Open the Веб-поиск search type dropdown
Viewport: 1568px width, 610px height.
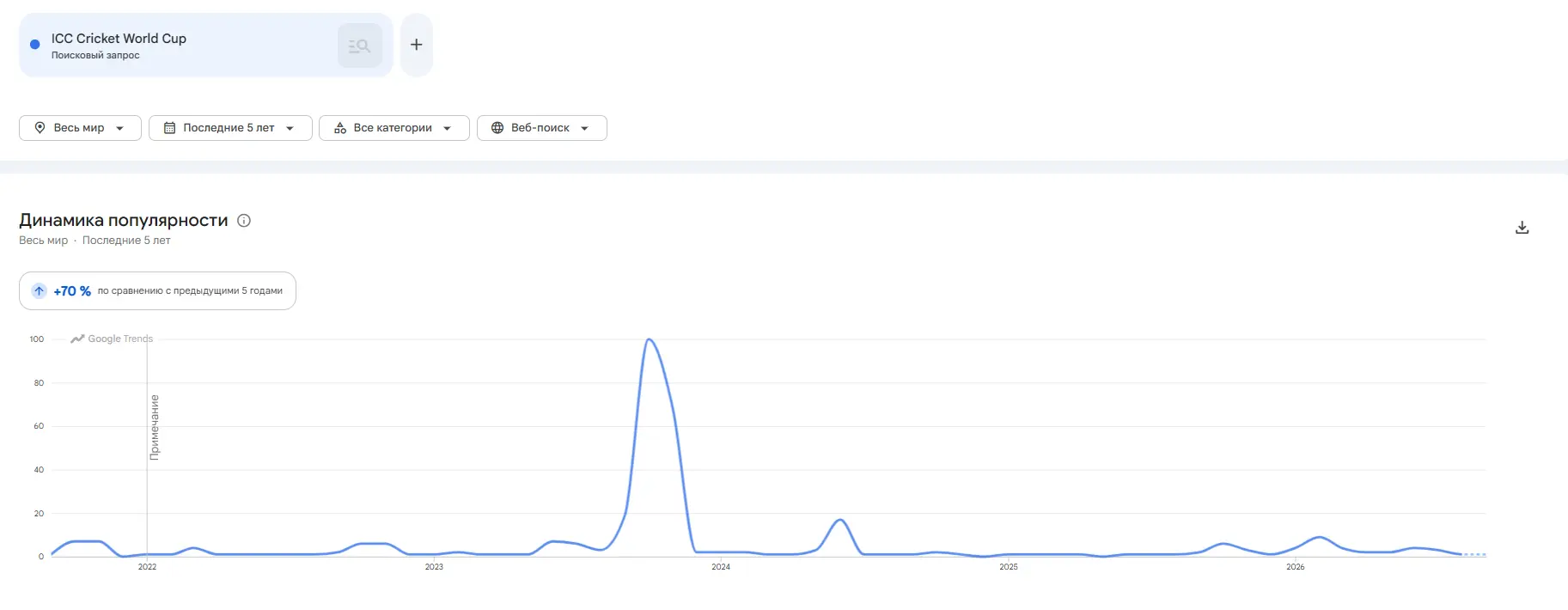point(542,128)
